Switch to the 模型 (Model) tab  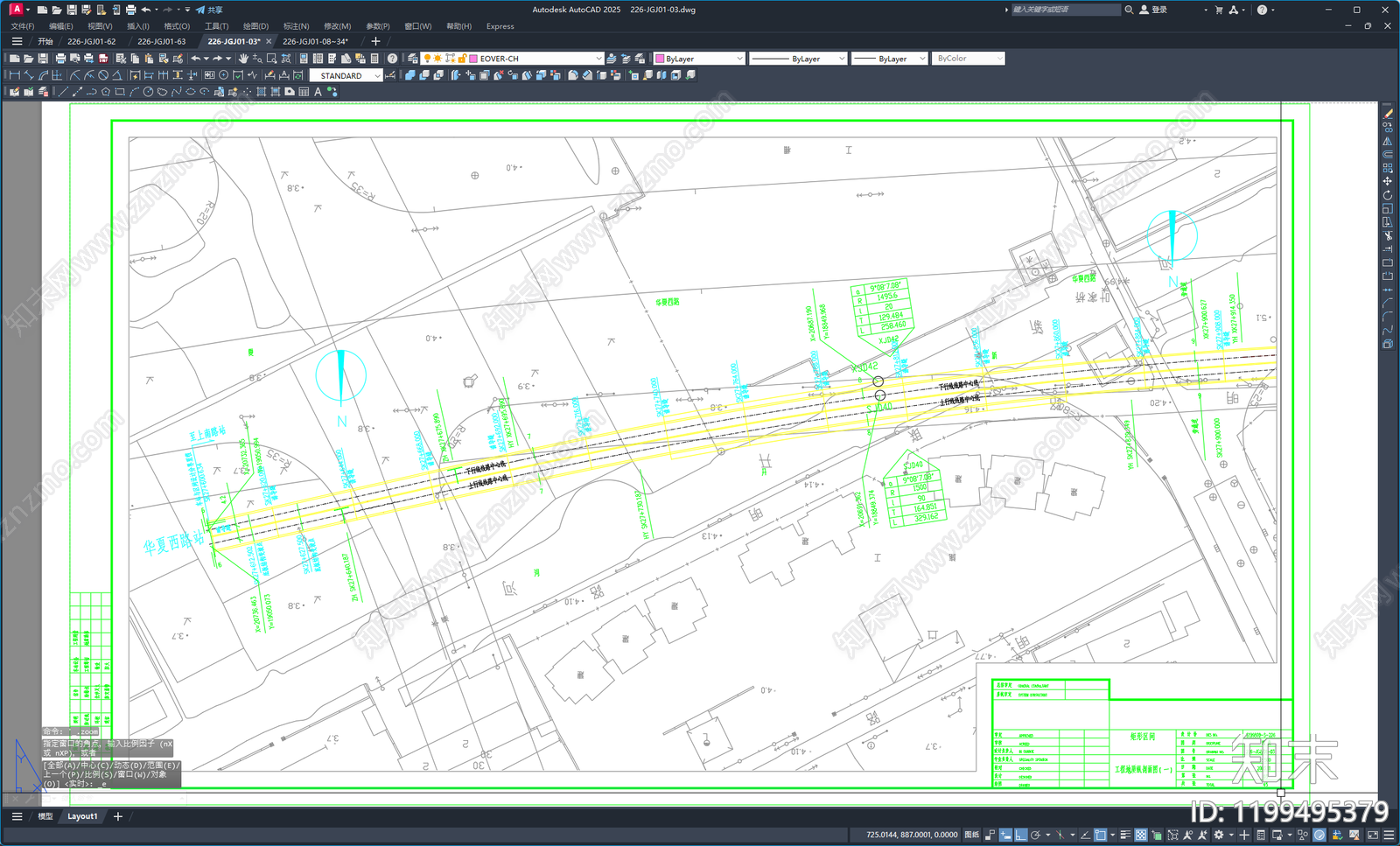45,816
